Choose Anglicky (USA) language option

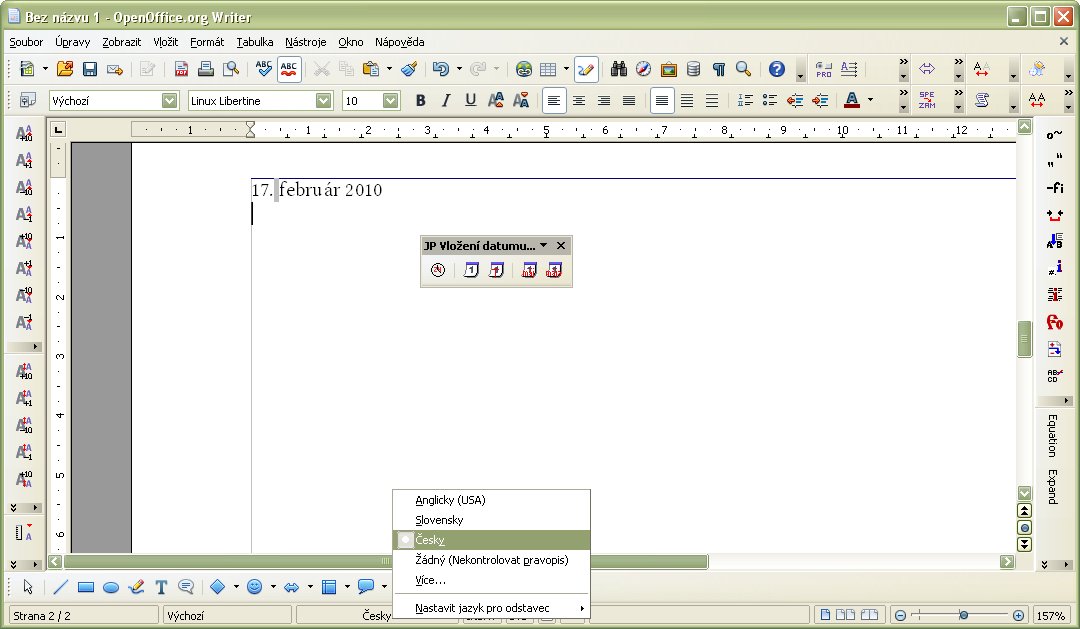[x=491, y=500]
